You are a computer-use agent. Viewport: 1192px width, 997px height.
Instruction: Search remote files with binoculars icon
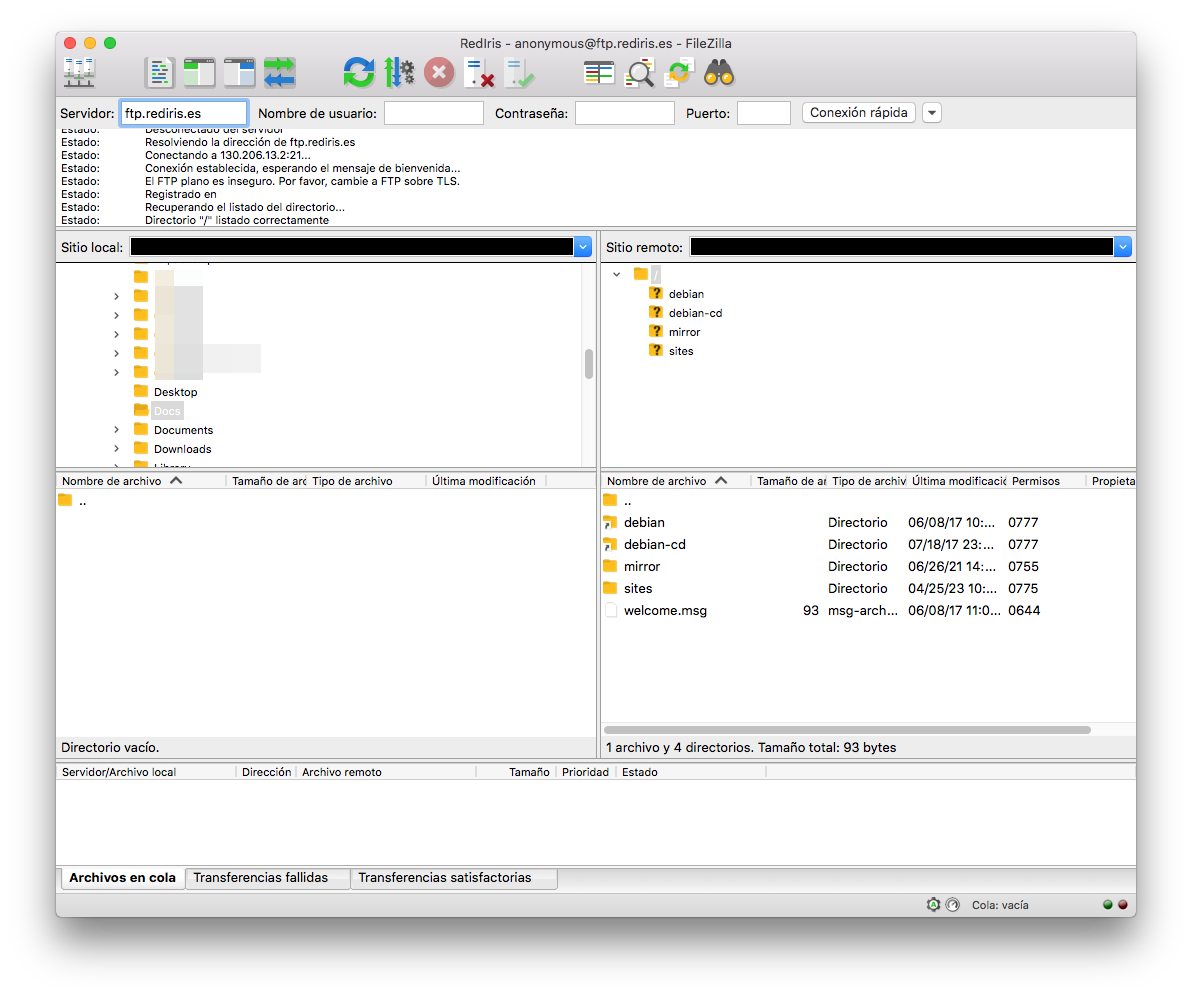pyautogui.click(x=719, y=72)
